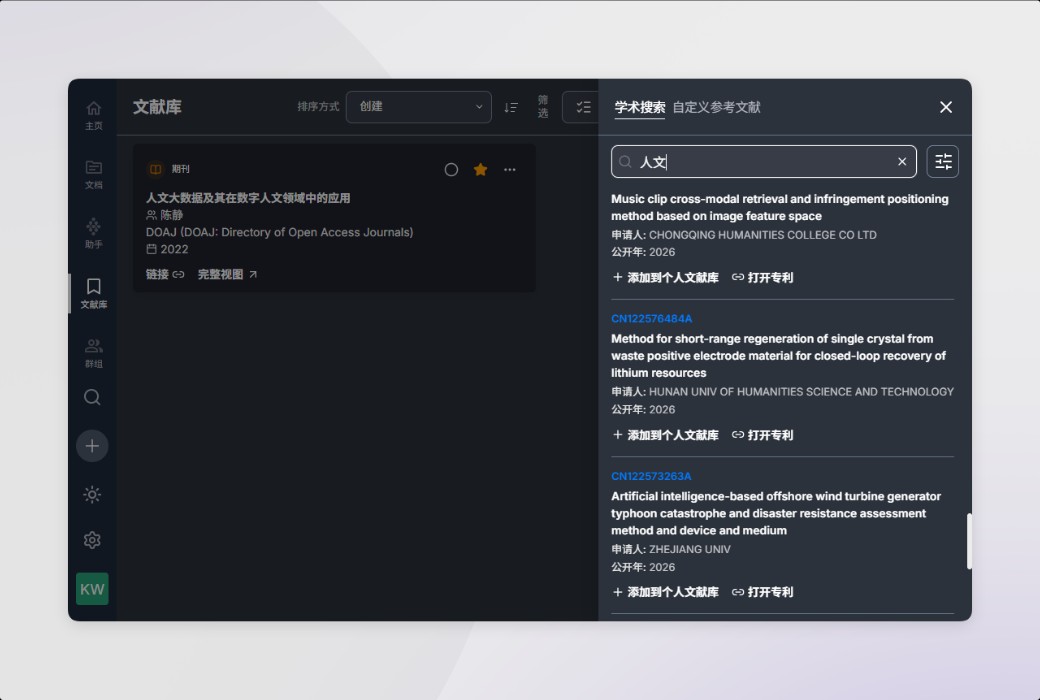Toggle the sort direction icon
1040x700 pixels.
[511, 107]
